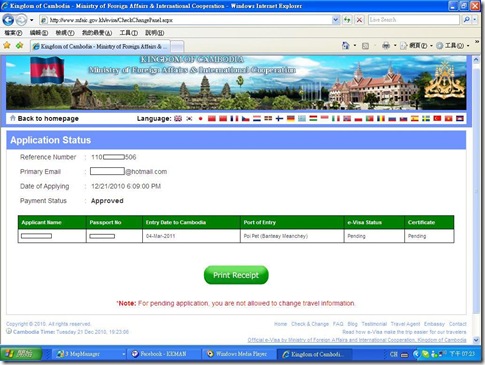Screen dimensions: 485x365
Task: Click the Windows Start button
Action: click(21, 354)
